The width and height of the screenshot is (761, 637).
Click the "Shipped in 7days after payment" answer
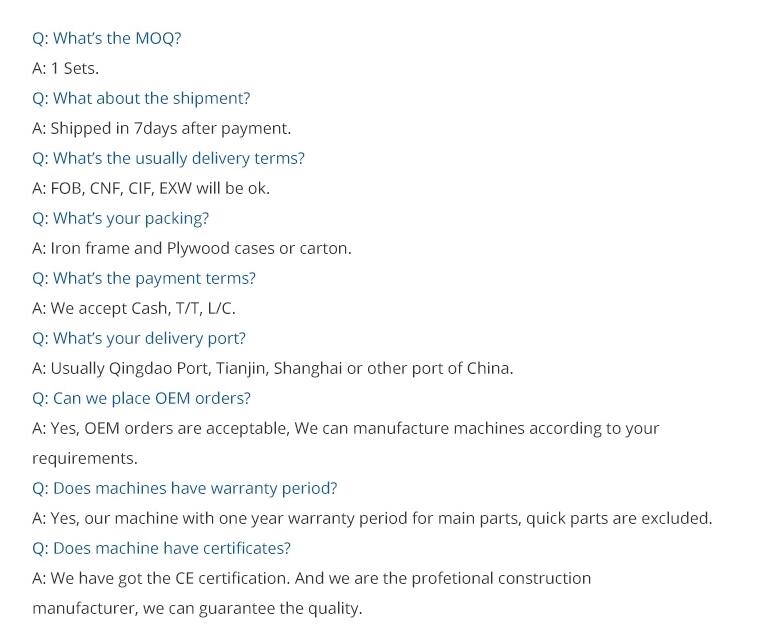pyautogui.click(x=161, y=128)
